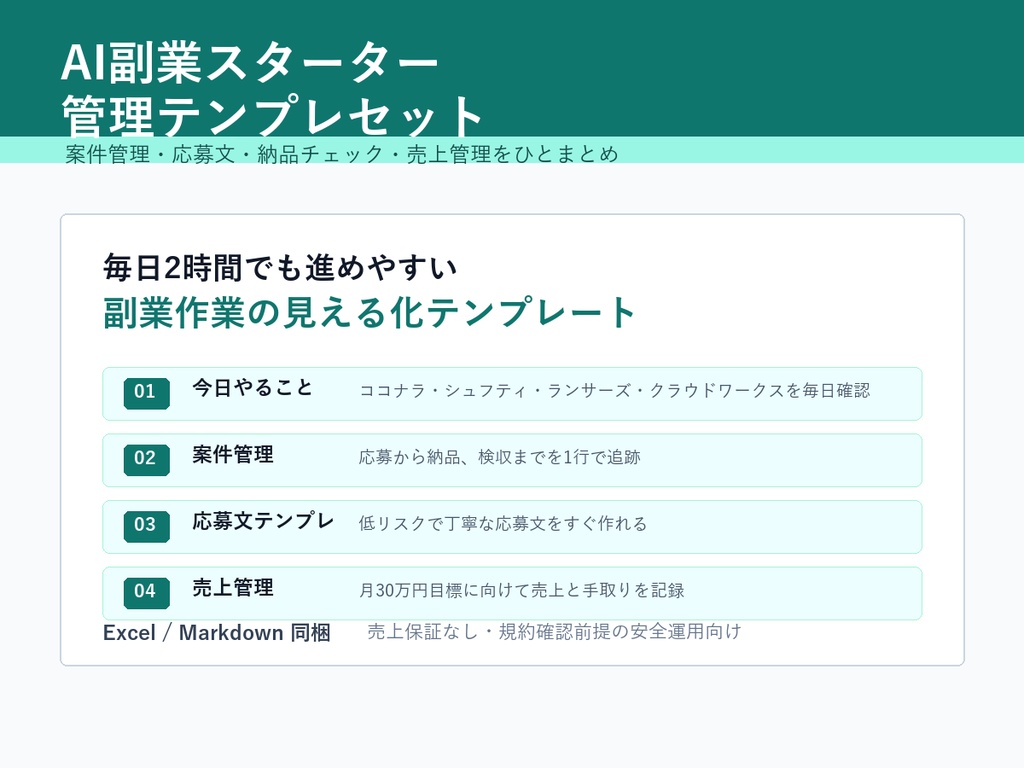Viewport: 1024px width, 768px height.
Task: Click the 01 number badge
Action: [x=146, y=393]
